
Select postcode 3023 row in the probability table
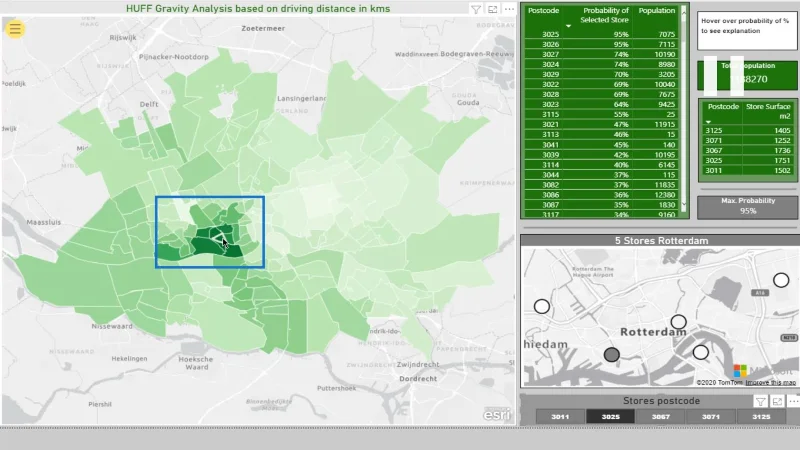tap(601, 104)
